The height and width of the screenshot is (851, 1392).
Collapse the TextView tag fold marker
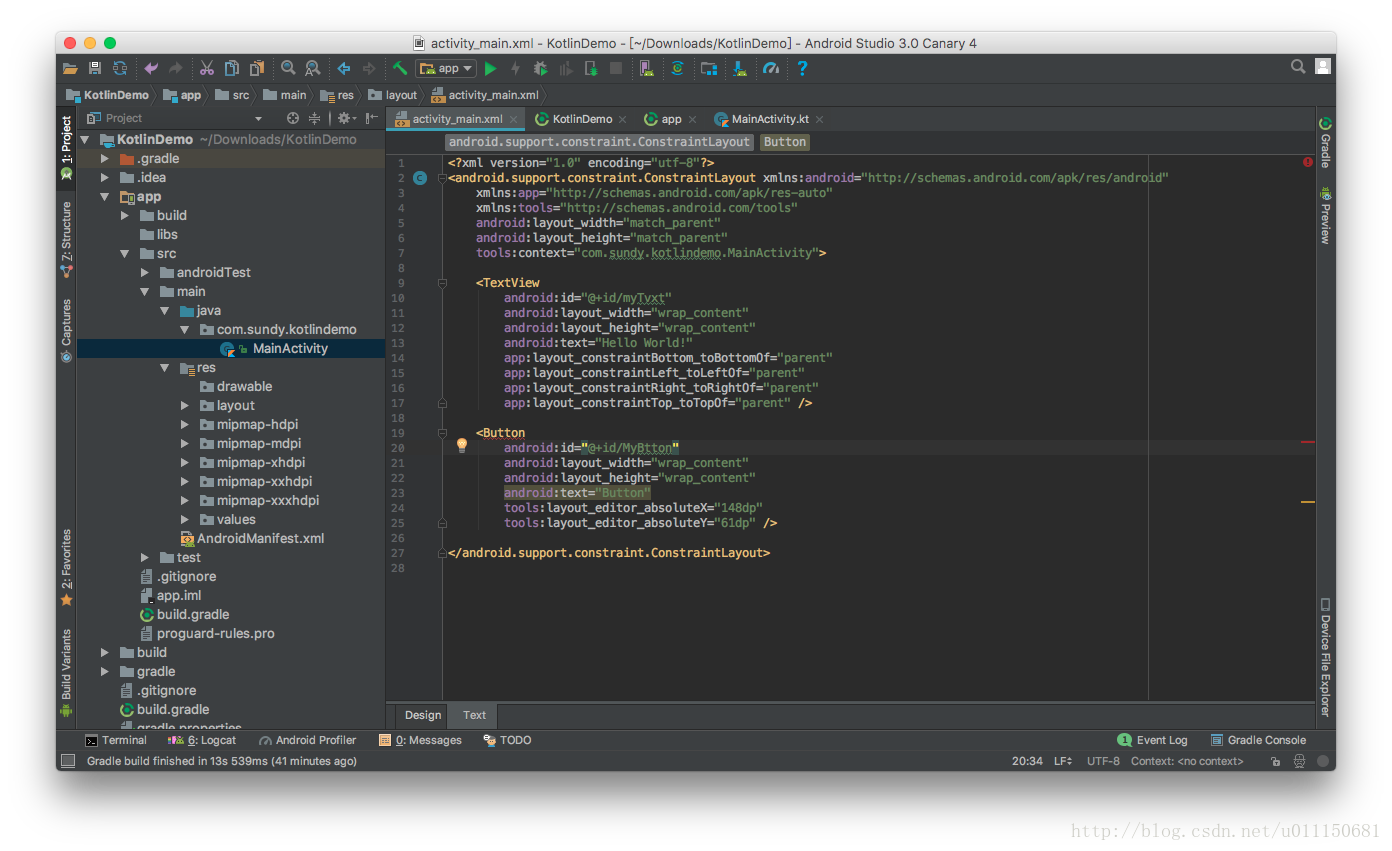[x=442, y=283]
